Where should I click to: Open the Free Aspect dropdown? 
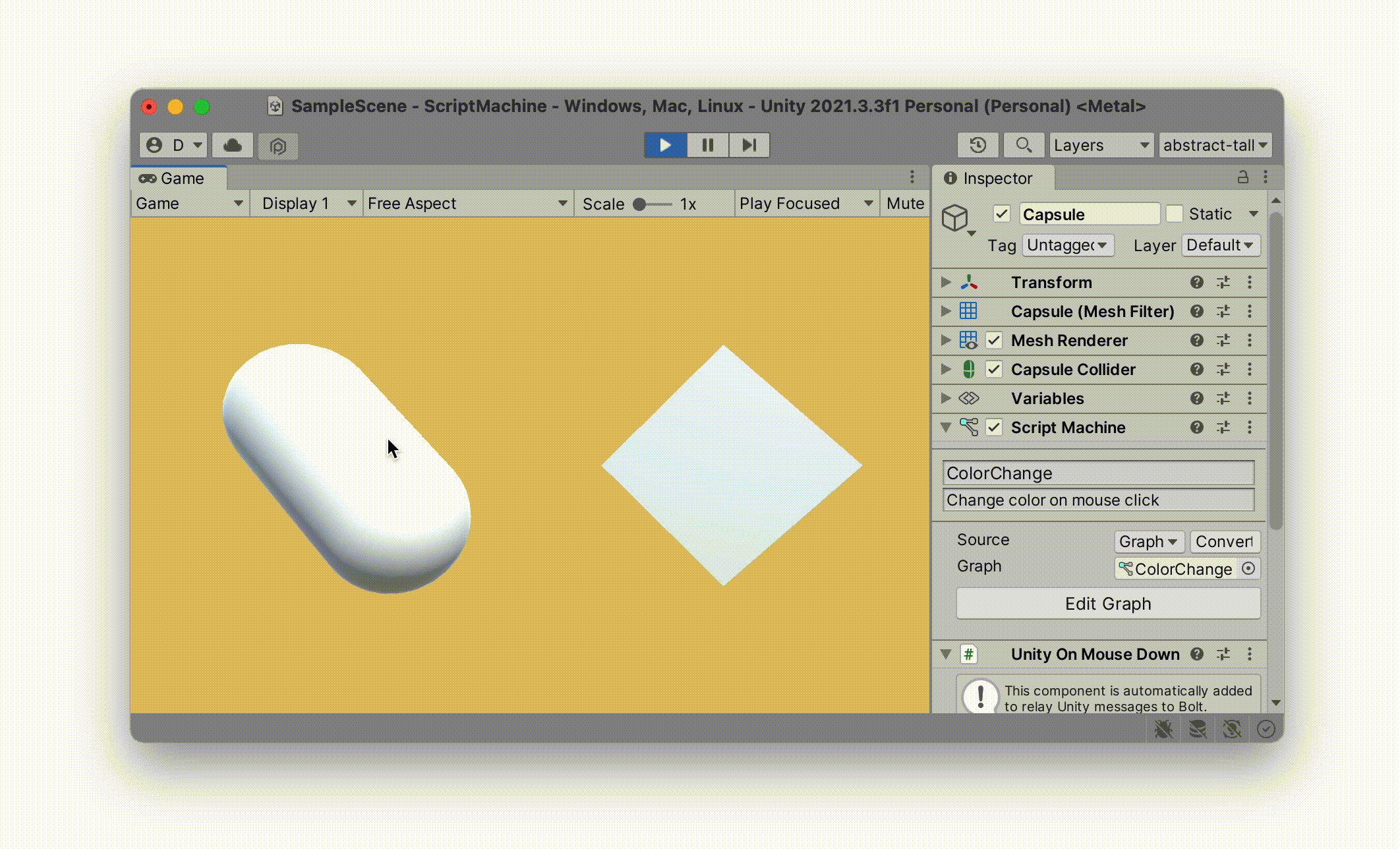467,204
